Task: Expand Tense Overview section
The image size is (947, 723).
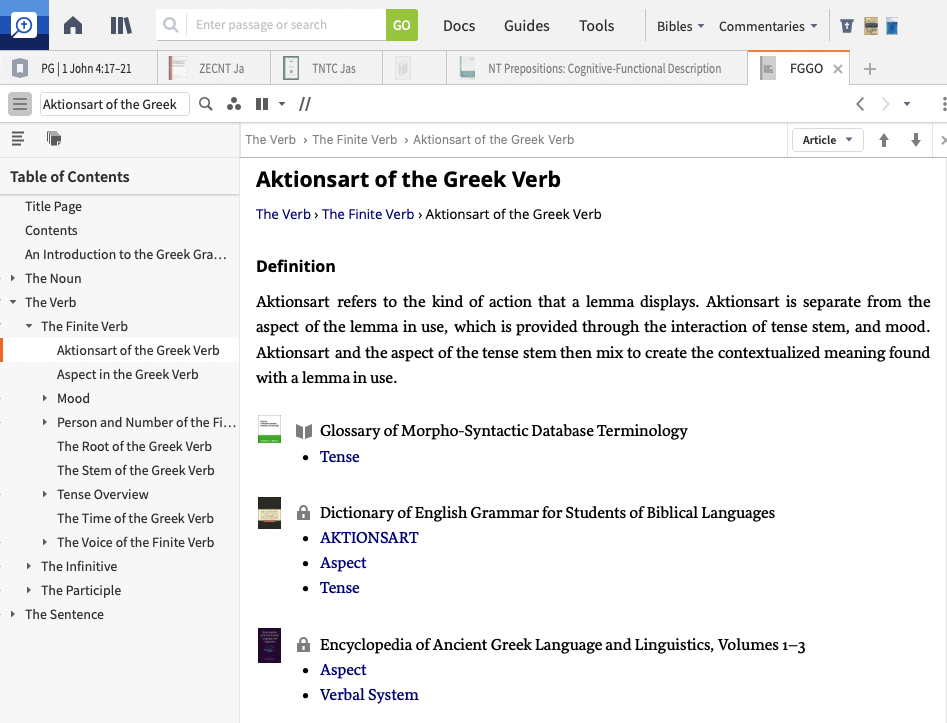Action: click(45, 494)
